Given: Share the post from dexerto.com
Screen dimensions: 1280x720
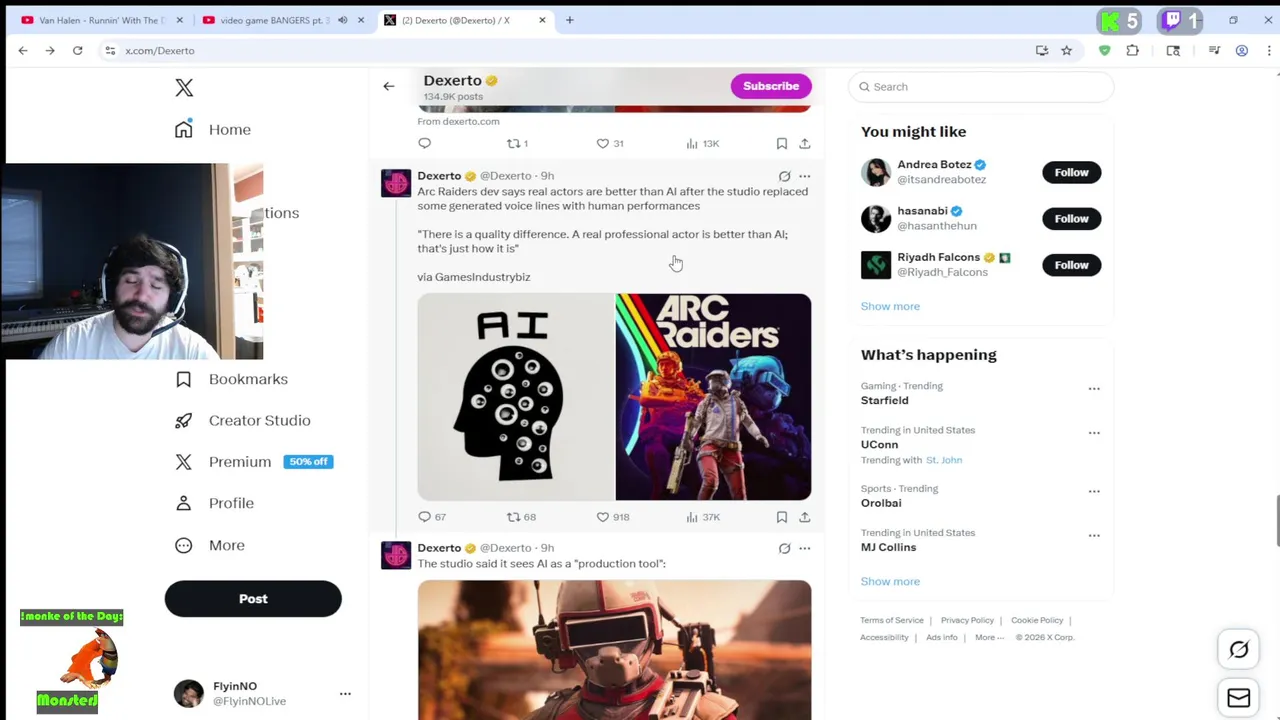Looking at the screenshot, I should tap(805, 143).
